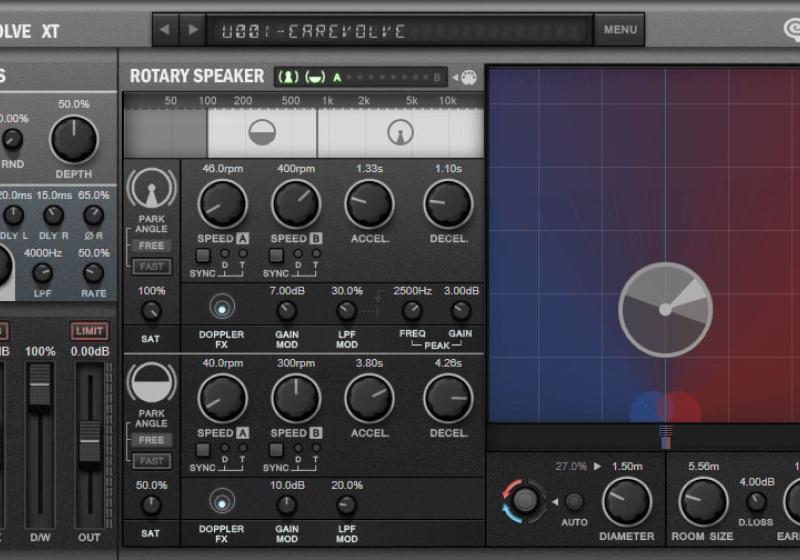Click the next preset arrow

tap(192, 30)
